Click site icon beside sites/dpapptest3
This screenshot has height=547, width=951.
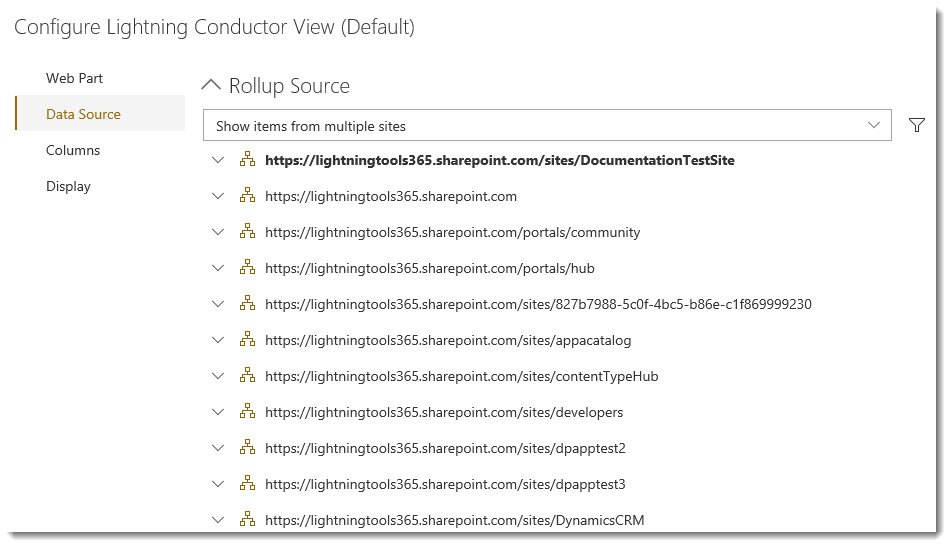click(x=247, y=483)
